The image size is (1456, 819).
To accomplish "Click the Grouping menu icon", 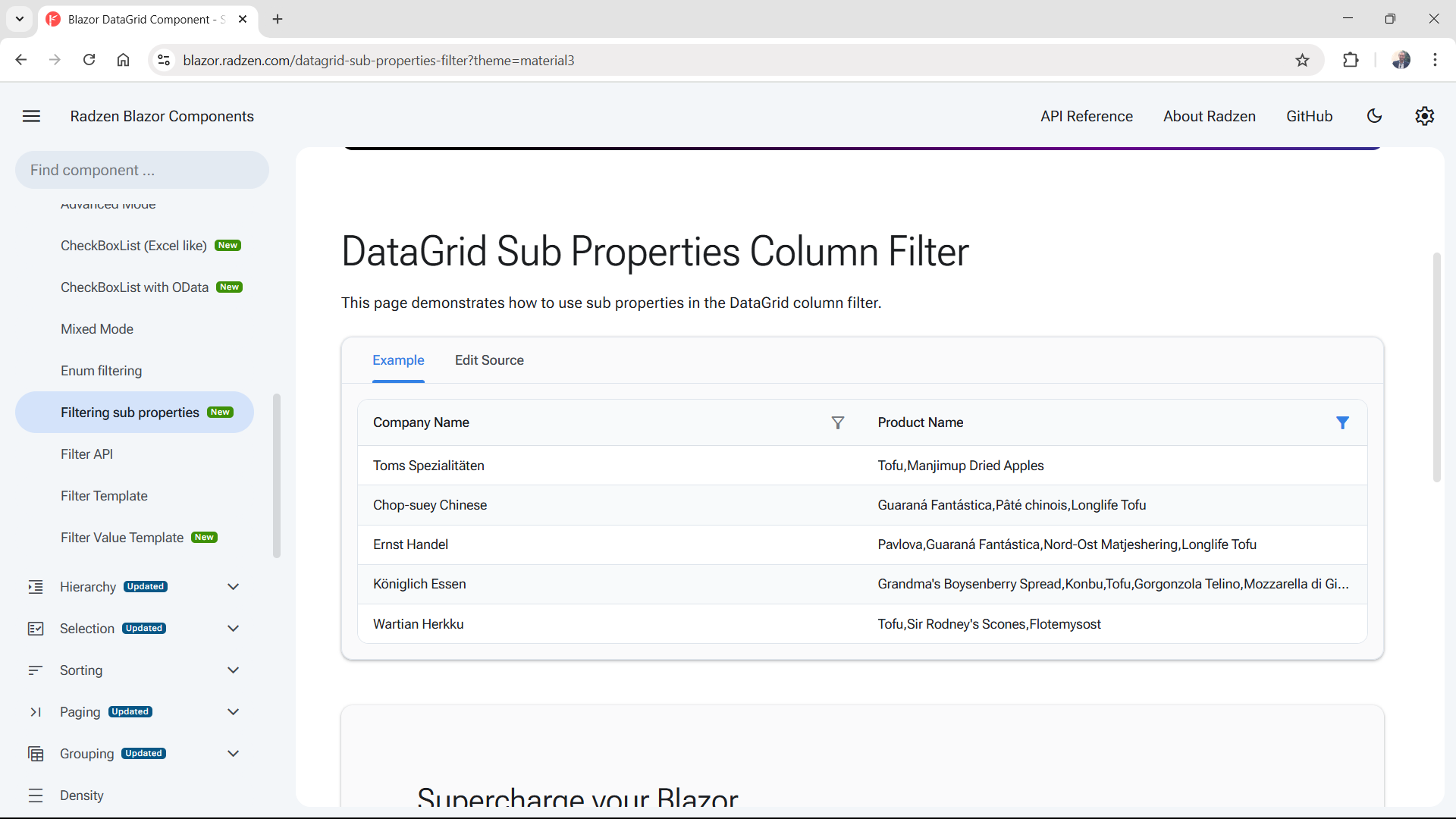I will (36, 754).
